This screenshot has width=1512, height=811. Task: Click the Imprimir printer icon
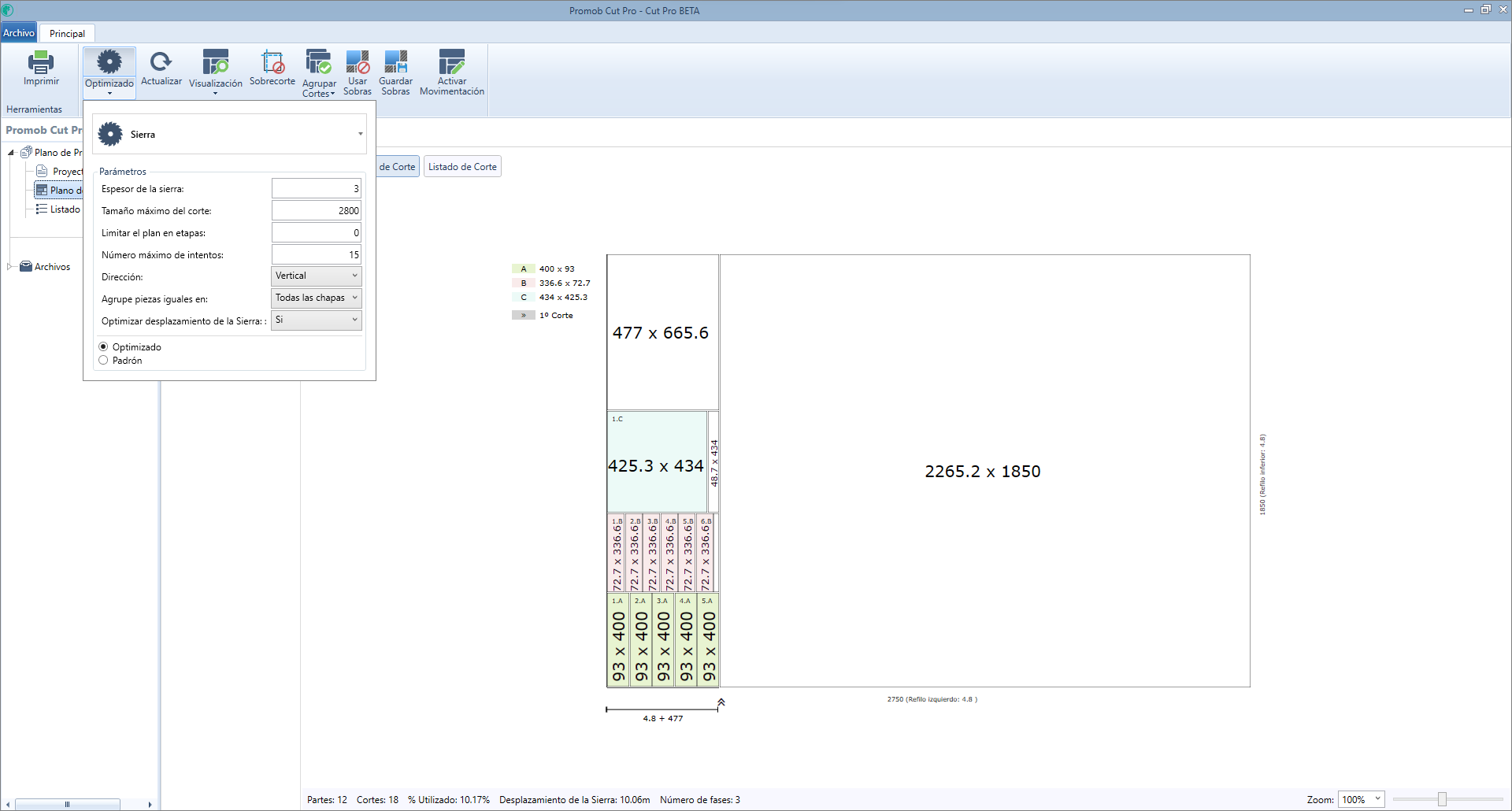point(41,62)
